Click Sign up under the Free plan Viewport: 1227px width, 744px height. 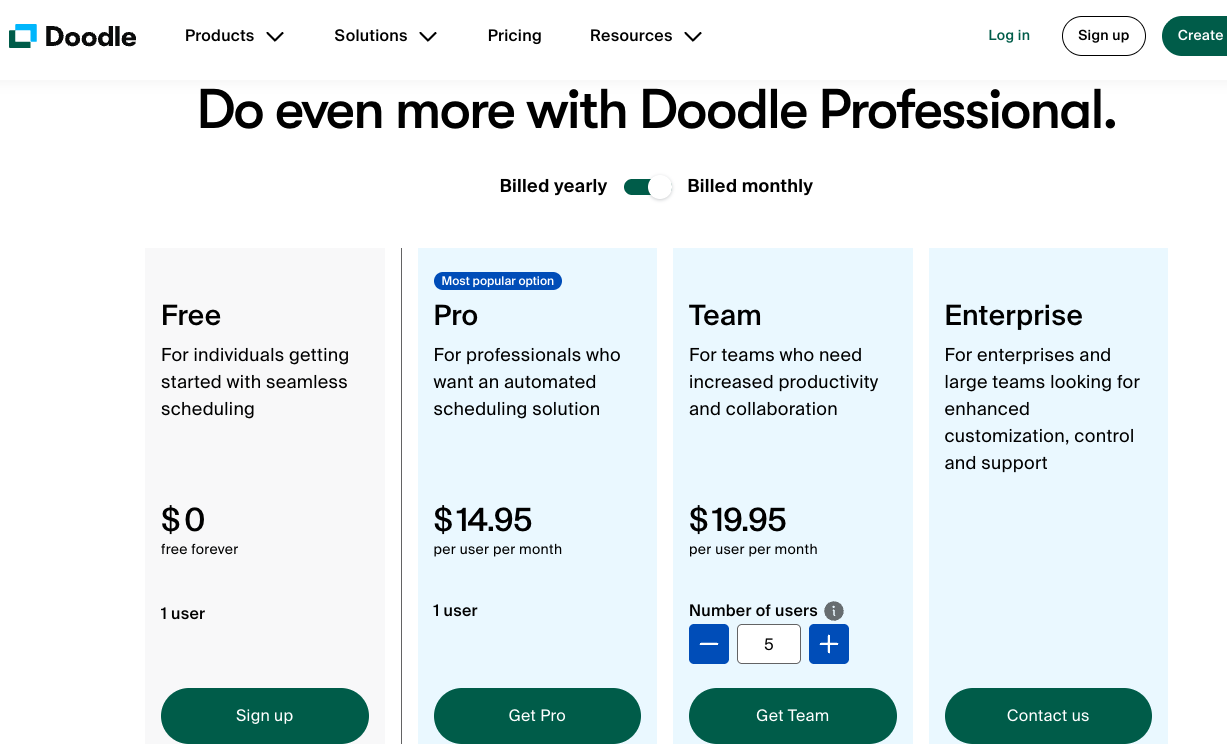pyautogui.click(x=264, y=715)
